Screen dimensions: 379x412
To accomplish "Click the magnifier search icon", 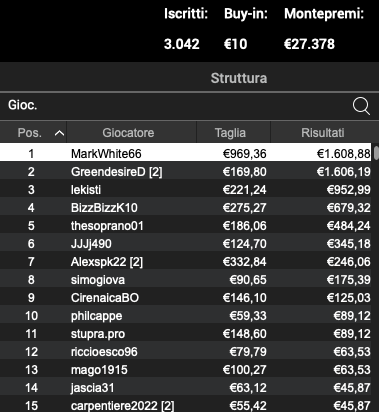I will coord(361,106).
